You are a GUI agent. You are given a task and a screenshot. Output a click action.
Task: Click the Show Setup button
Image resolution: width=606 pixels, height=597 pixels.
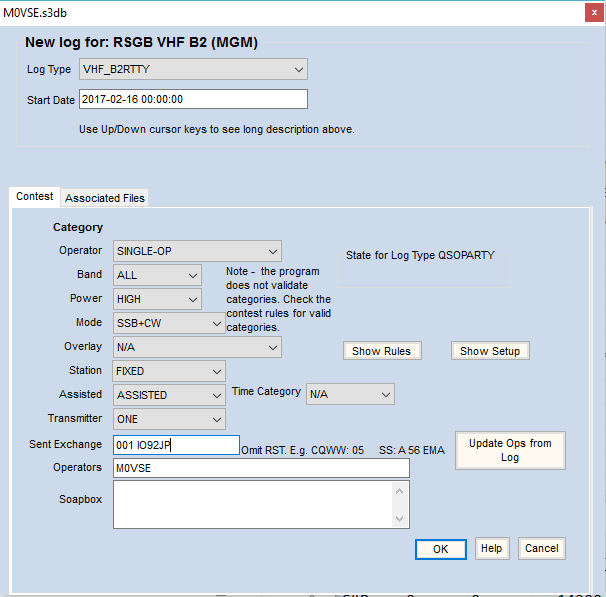pos(489,351)
